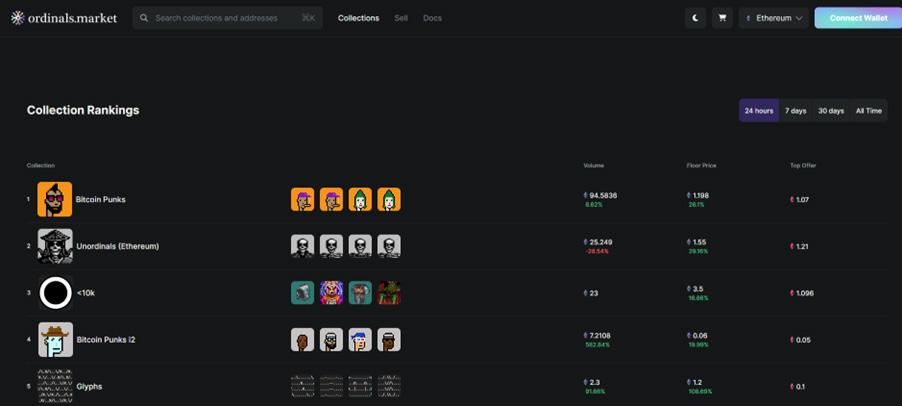Click the ordinals.market logo
The image size is (902, 406).
[64, 18]
